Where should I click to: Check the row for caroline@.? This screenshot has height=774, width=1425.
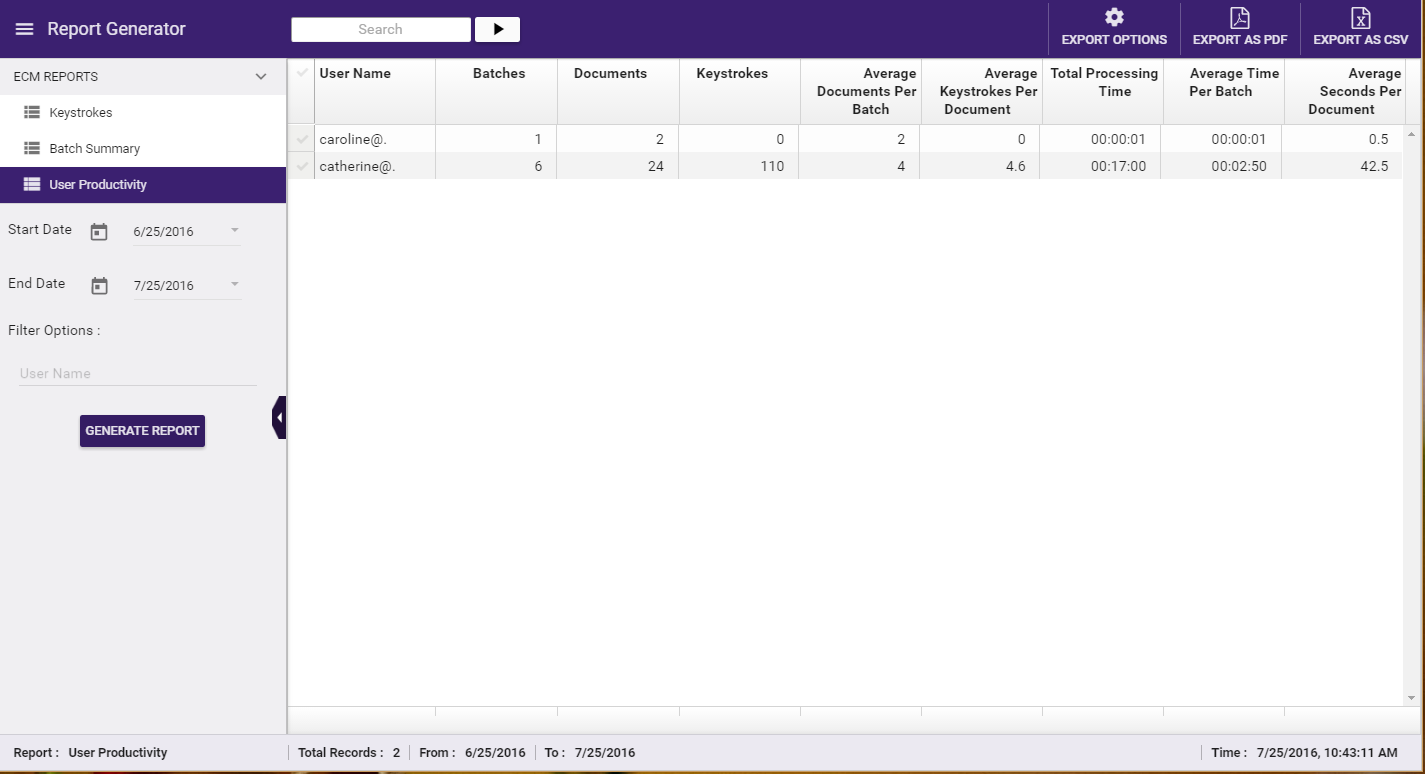[x=302, y=139]
